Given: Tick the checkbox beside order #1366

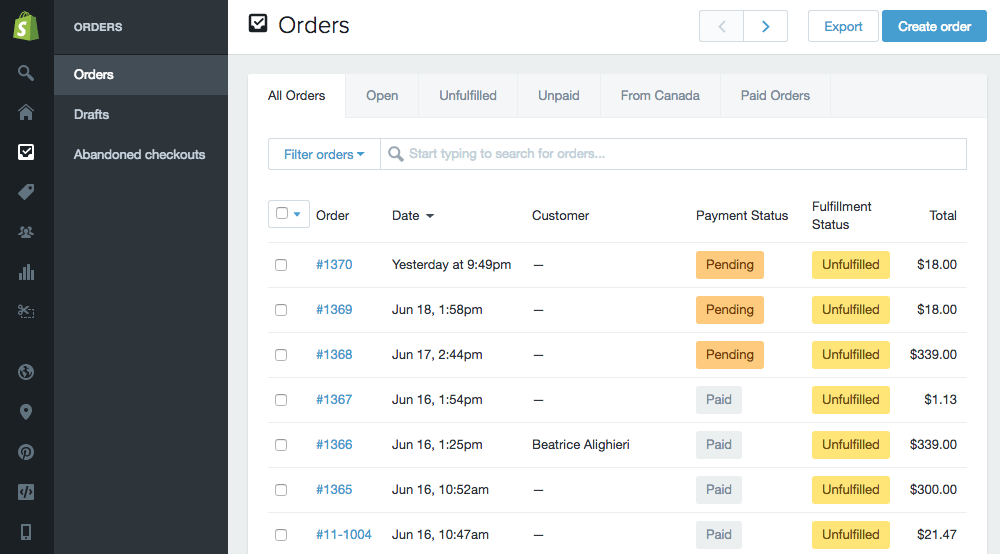Looking at the screenshot, I should pyautogui.click(x=281, y=445).
